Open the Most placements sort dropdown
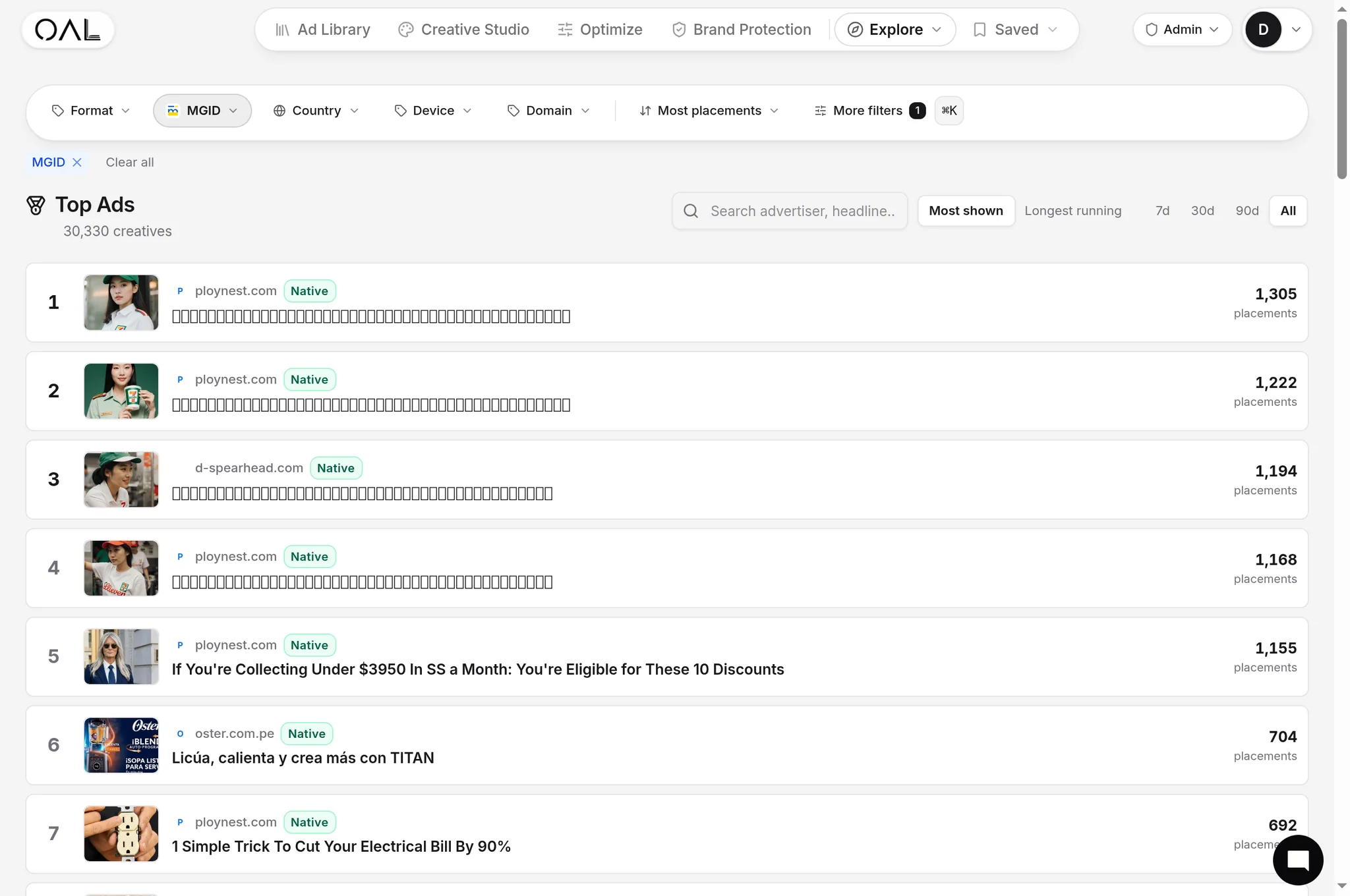1350x896 pixels. coord(709,111)
